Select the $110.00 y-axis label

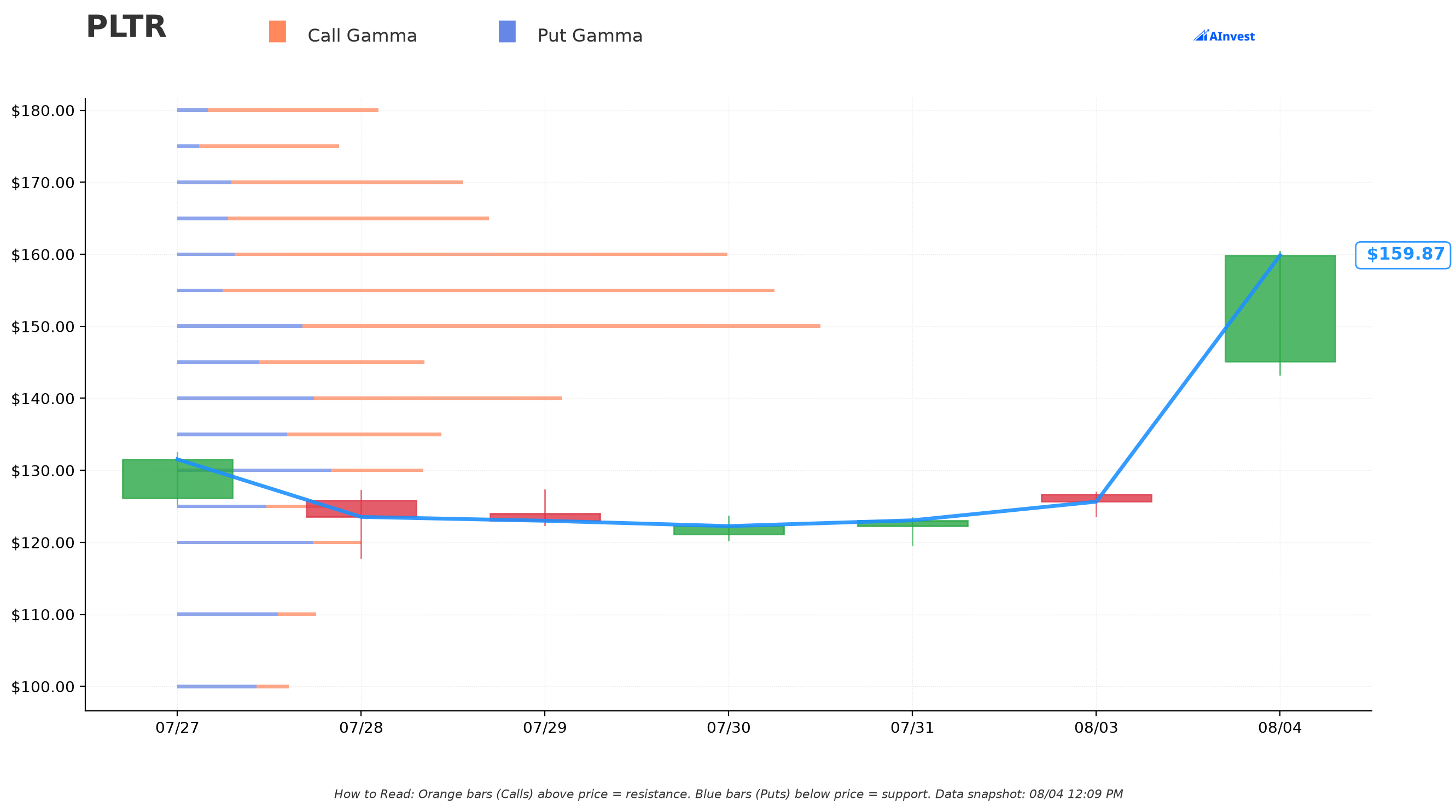click(x=43, y=615)
